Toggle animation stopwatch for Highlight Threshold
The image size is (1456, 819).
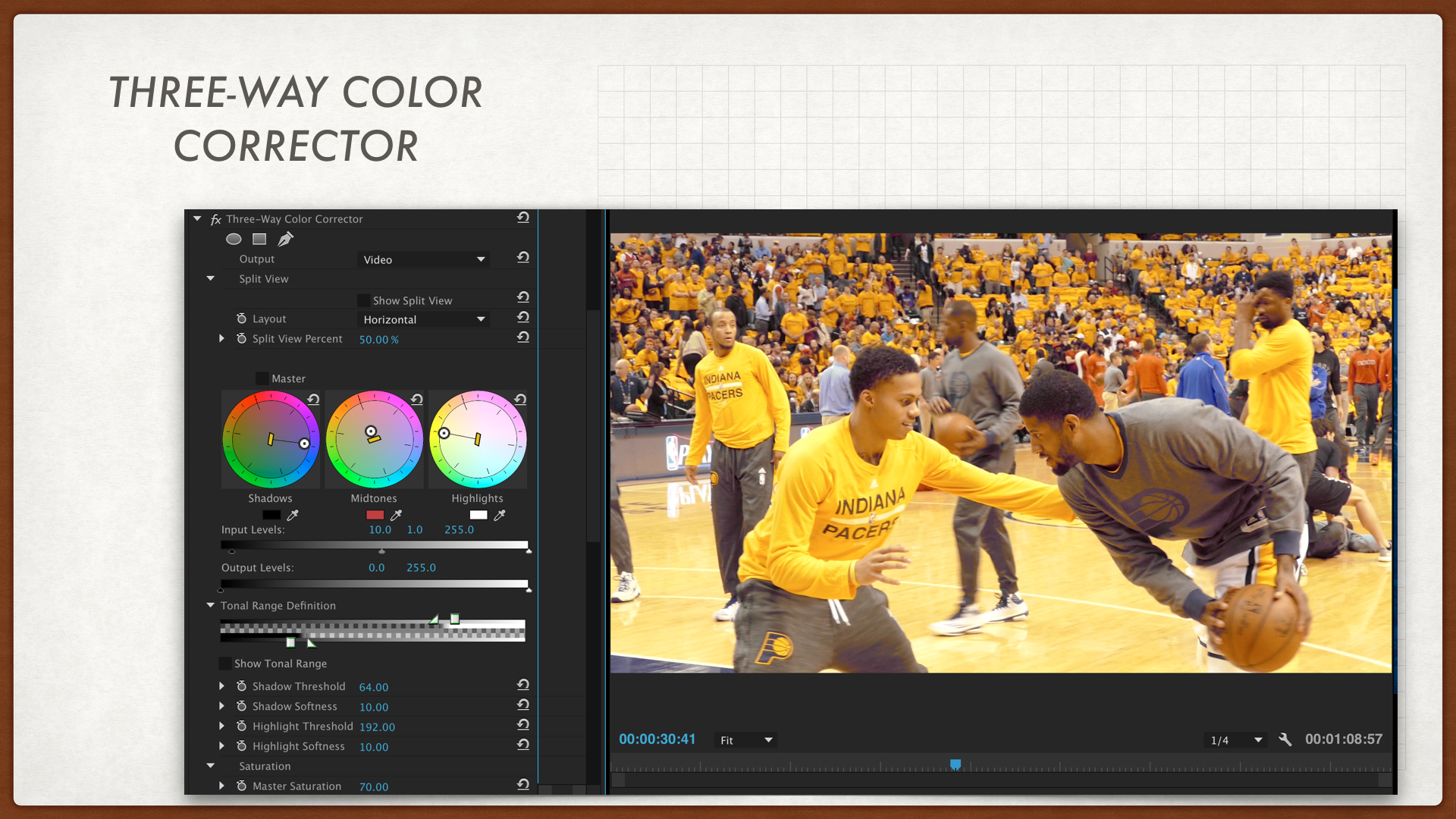[241, 726]
